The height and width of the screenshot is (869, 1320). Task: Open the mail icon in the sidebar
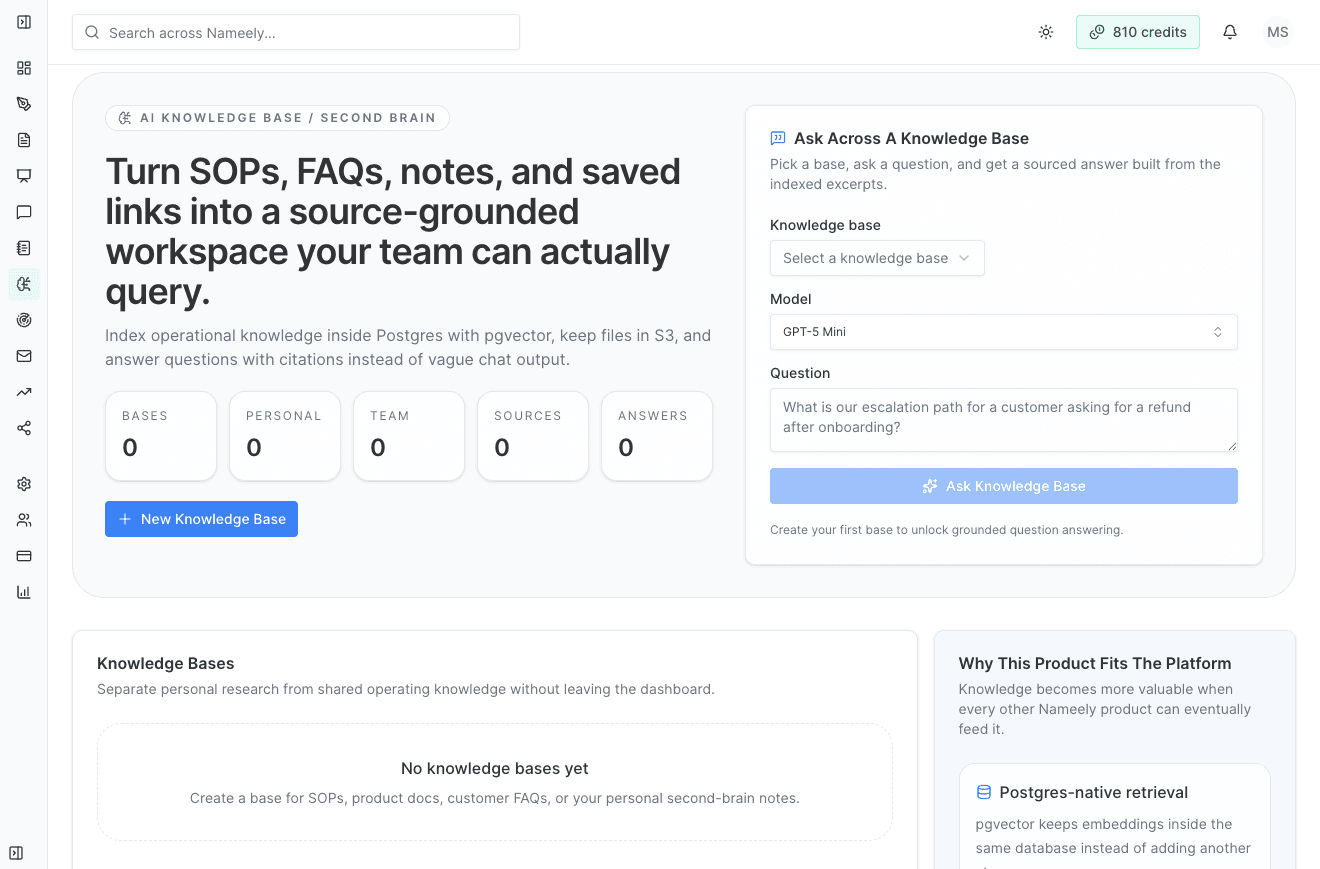pyautogui.click(x=24, y=355)
